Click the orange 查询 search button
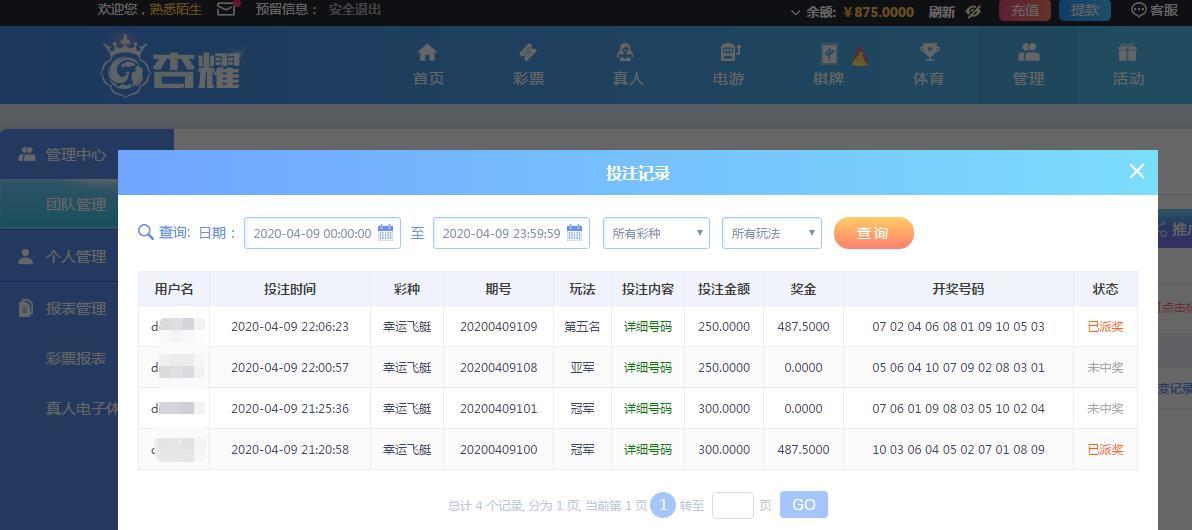The height and width of the screenshot is (530, 1192). coord(873,233)
